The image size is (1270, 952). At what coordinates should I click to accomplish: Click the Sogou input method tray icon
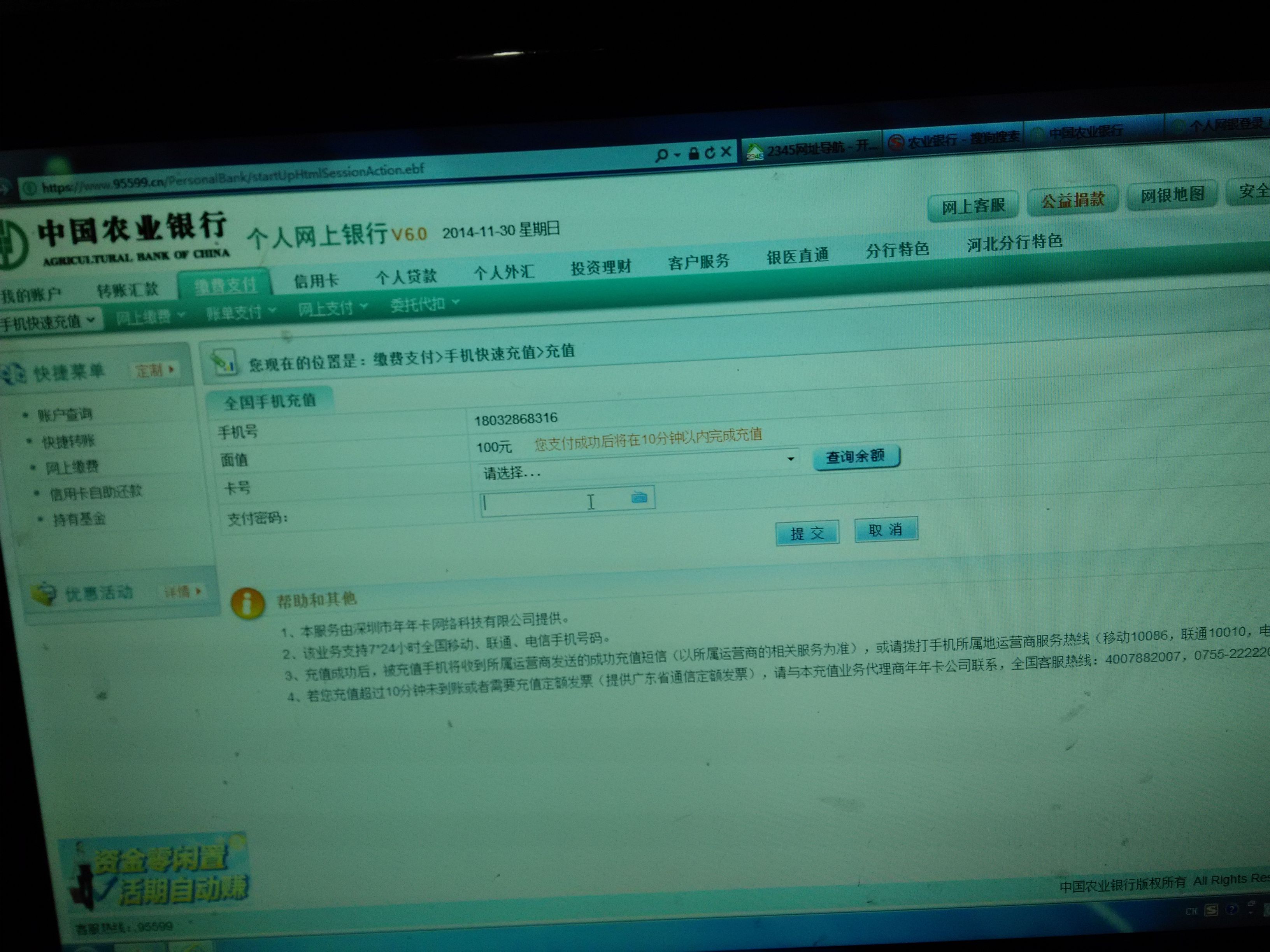point(1211,910)
